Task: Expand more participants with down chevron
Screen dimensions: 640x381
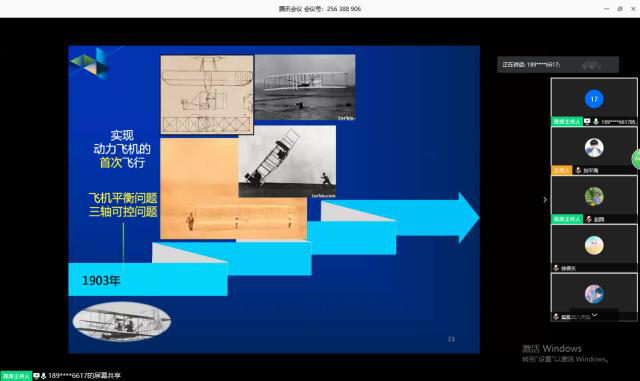Action: [594, 315]
